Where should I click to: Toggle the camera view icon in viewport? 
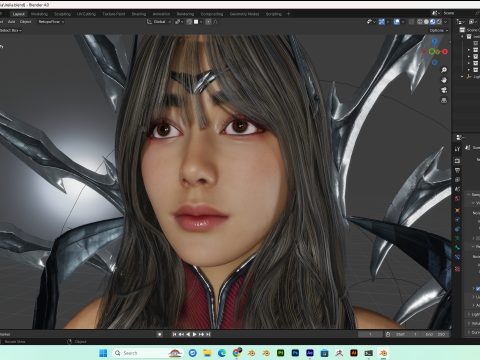444,90
